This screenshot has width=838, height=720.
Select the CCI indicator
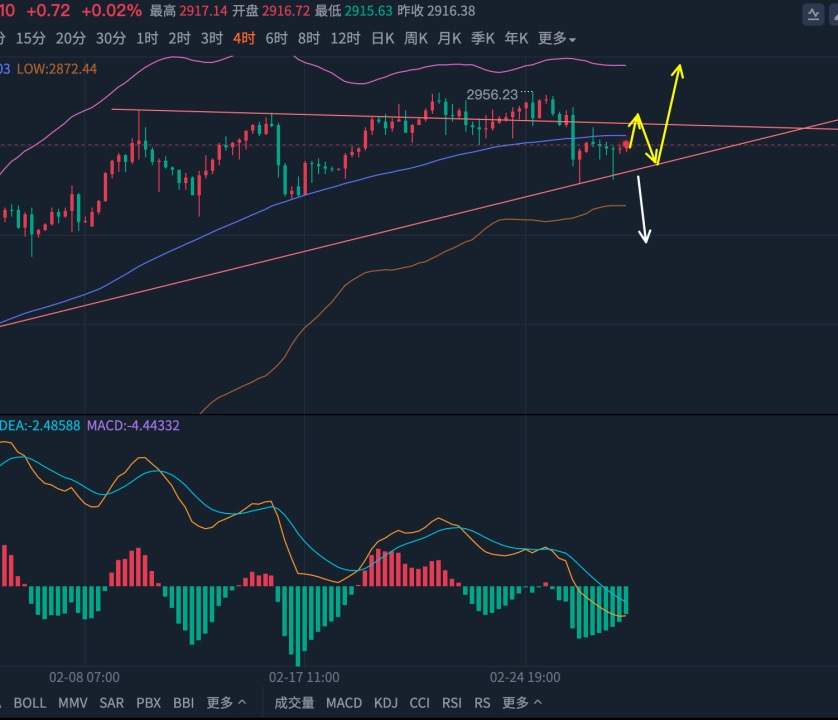(420, 703)
